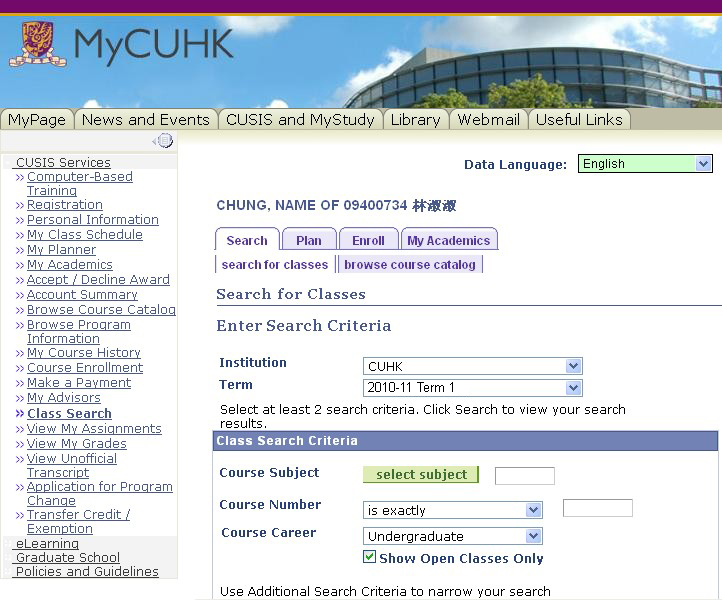
Task: Click the select subject button
Action: tap(421, 474)
